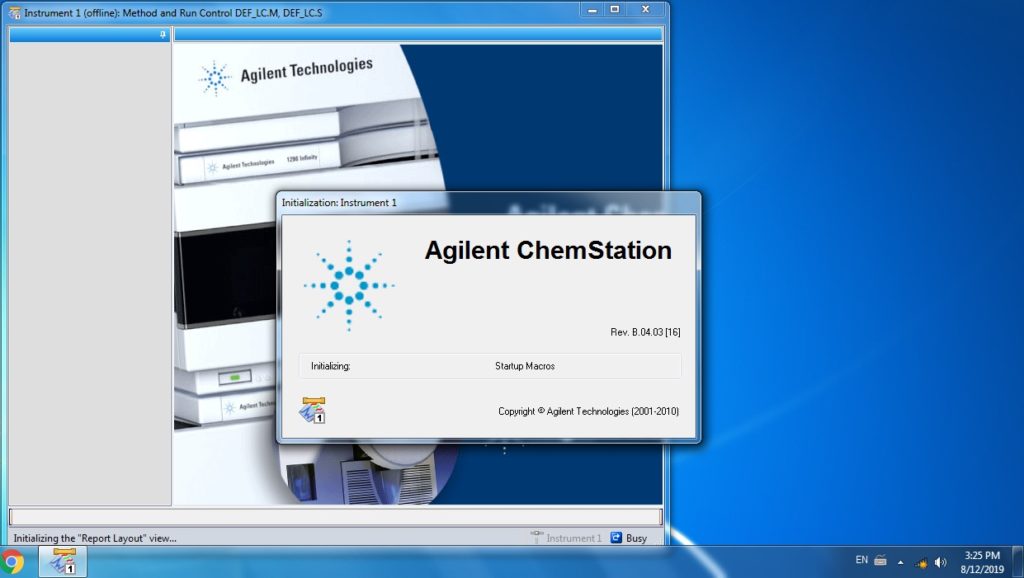Image resolution: width=1024 pixels, height=578 pixels.
Task: Select the ChemStation icon on the taskbar
Action: click(x=63, y=563)
